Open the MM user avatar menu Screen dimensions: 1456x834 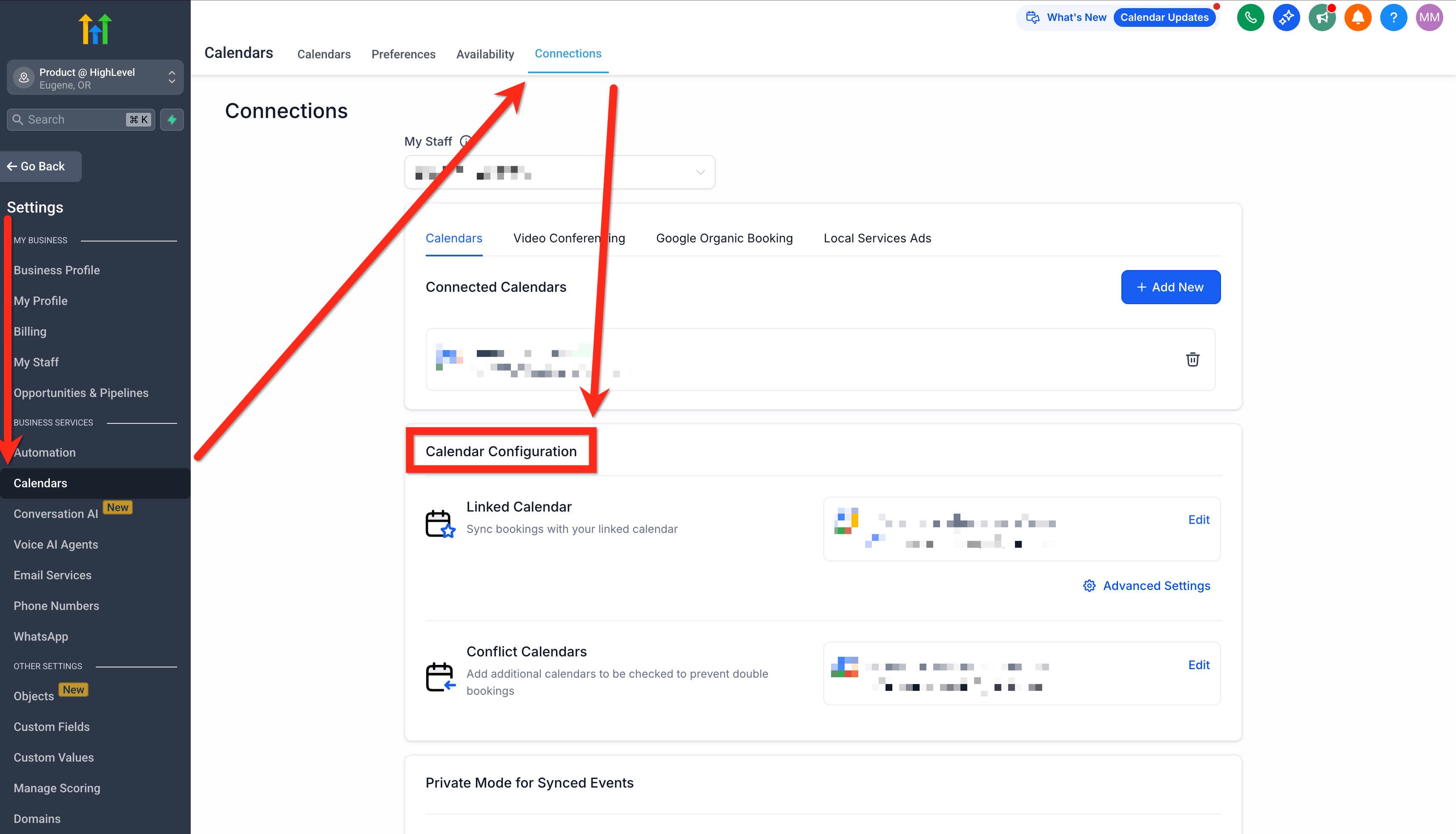(x=1429, y=17)
